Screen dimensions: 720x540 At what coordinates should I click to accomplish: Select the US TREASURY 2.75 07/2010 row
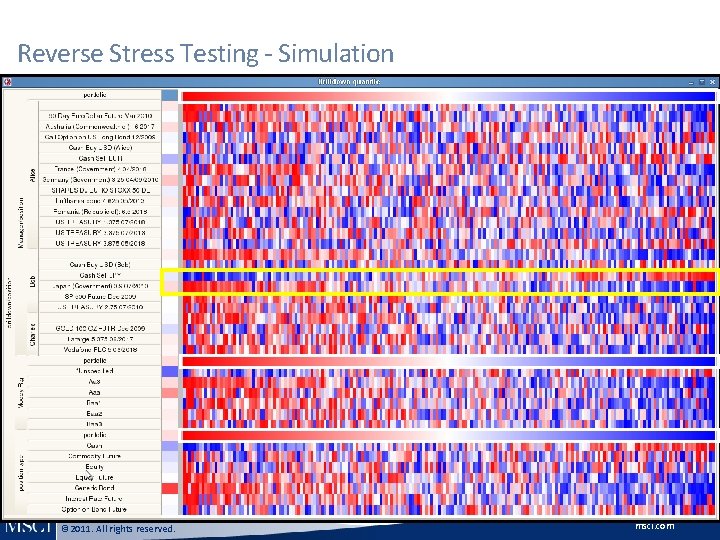(x=100, y=307)
